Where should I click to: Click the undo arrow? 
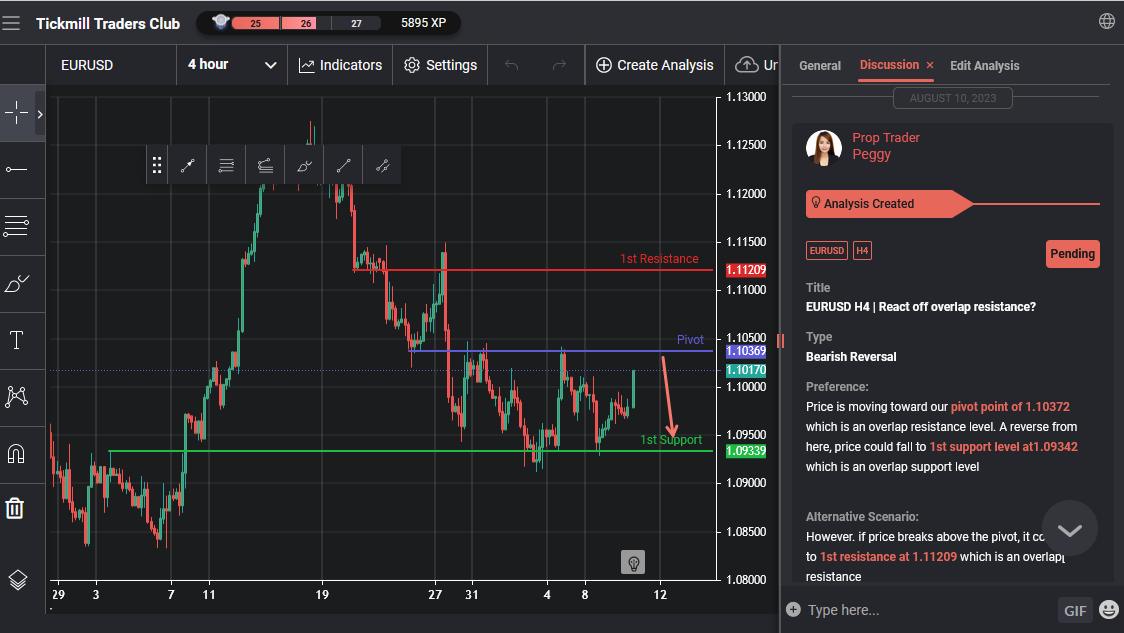pyautogui.click(x=511, y=65)
